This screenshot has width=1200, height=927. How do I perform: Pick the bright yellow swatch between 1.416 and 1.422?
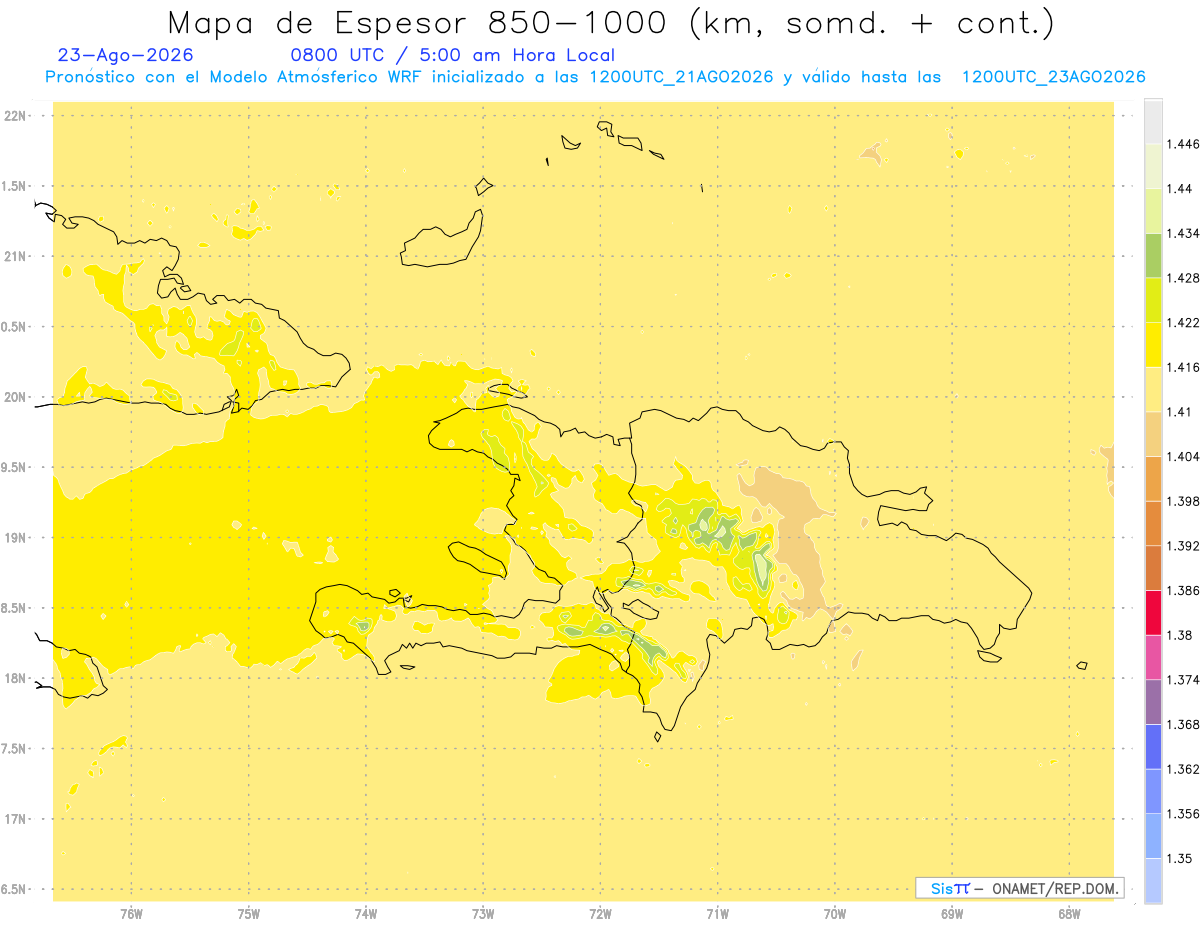1153,344
